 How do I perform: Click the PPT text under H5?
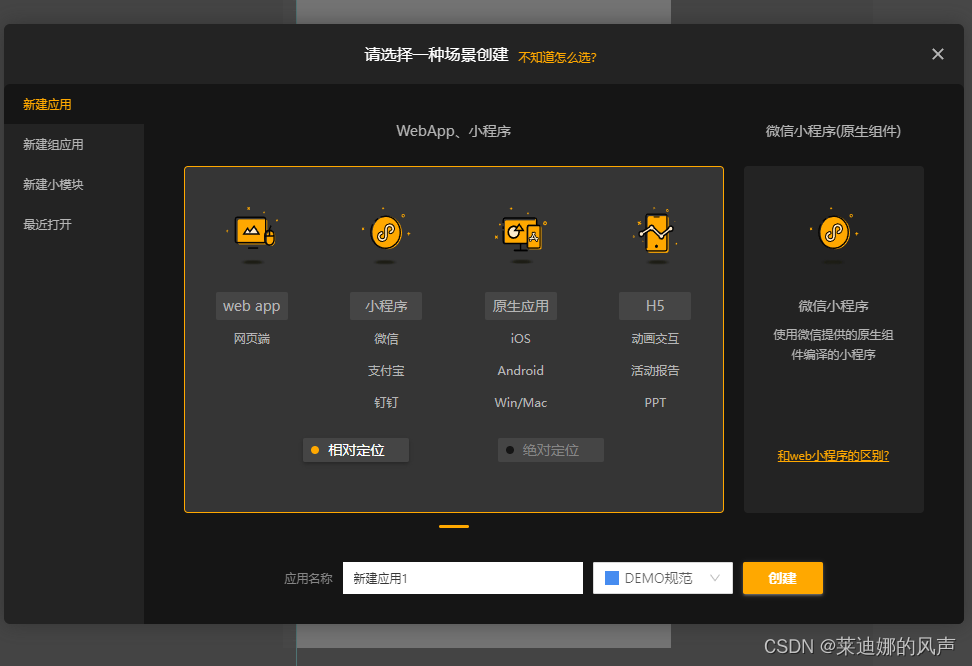655,402
